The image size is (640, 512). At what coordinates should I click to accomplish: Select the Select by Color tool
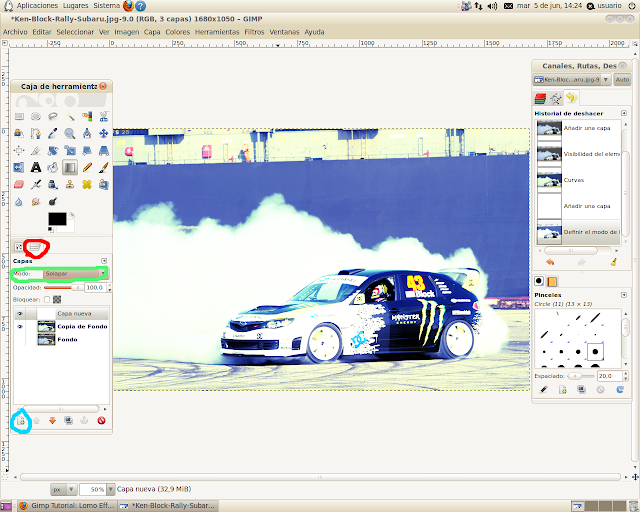pos(87,117)
